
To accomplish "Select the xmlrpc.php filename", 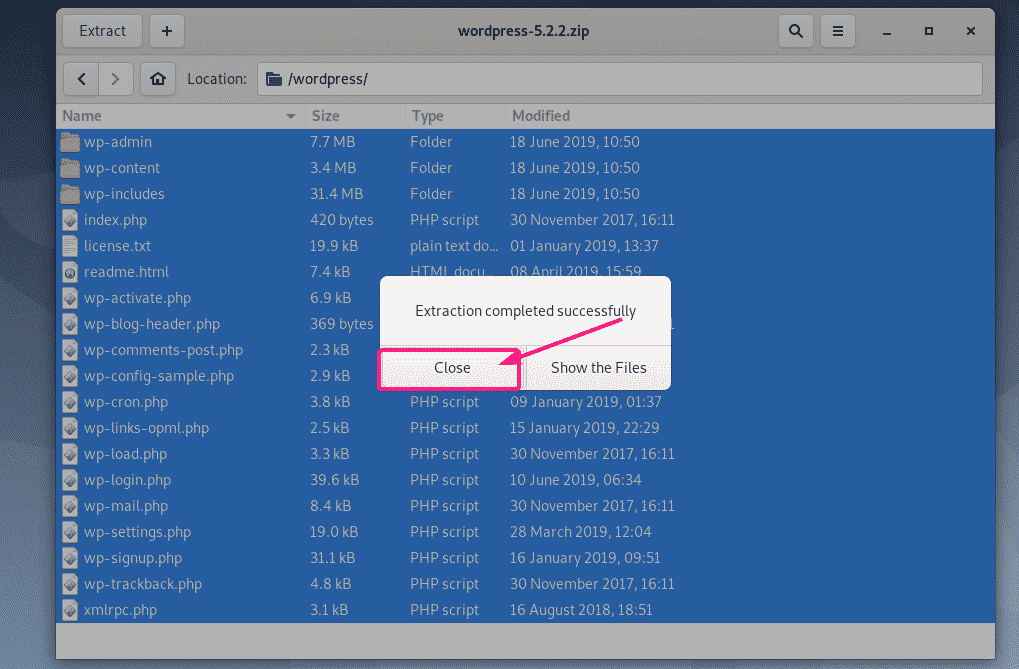I will [120, 610].
